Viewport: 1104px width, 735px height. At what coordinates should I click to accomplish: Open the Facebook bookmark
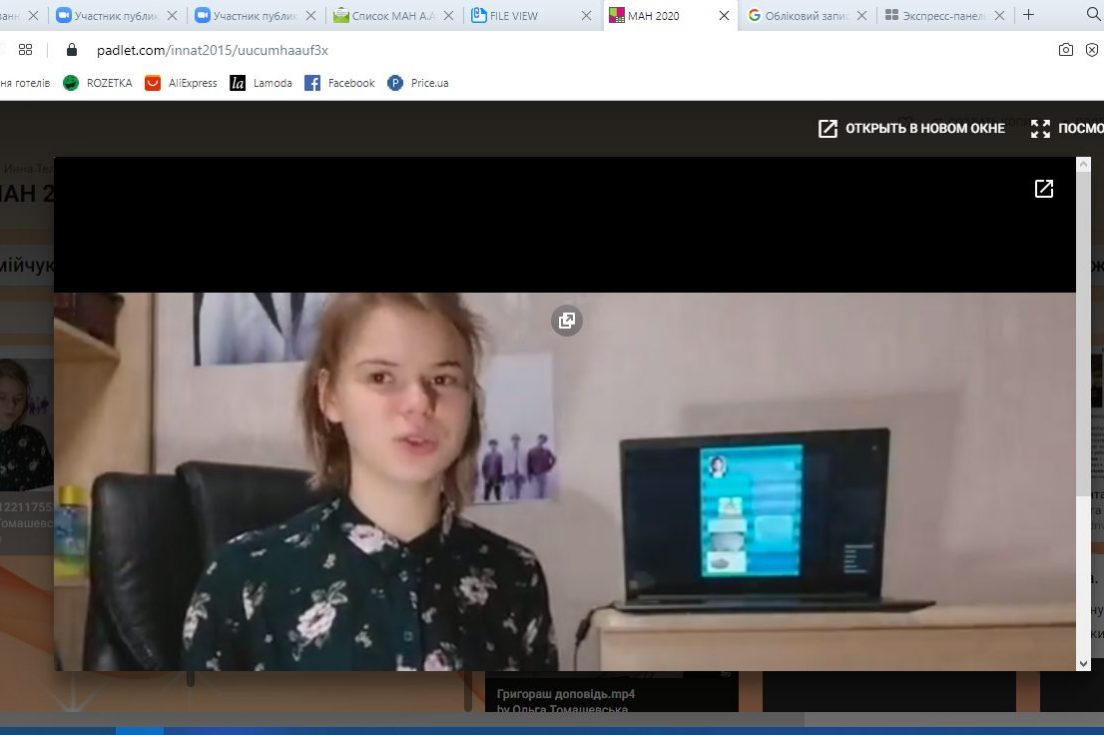tap(340, 83)
